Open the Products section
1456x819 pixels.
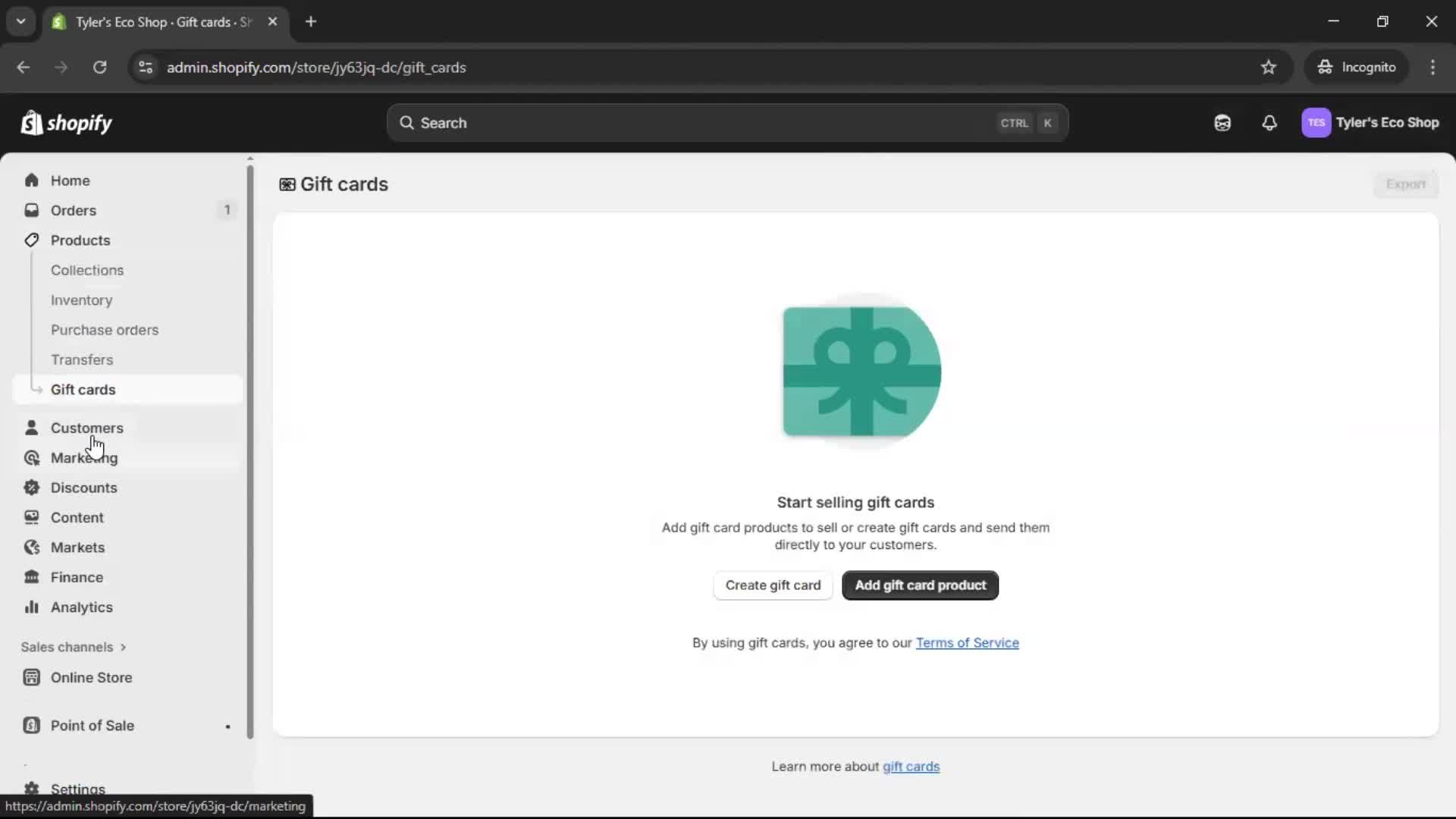click(x=80, y=240)
